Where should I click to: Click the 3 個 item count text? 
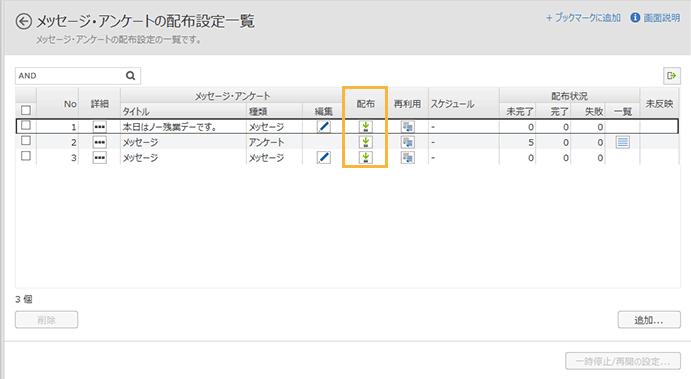pos(24,299)
